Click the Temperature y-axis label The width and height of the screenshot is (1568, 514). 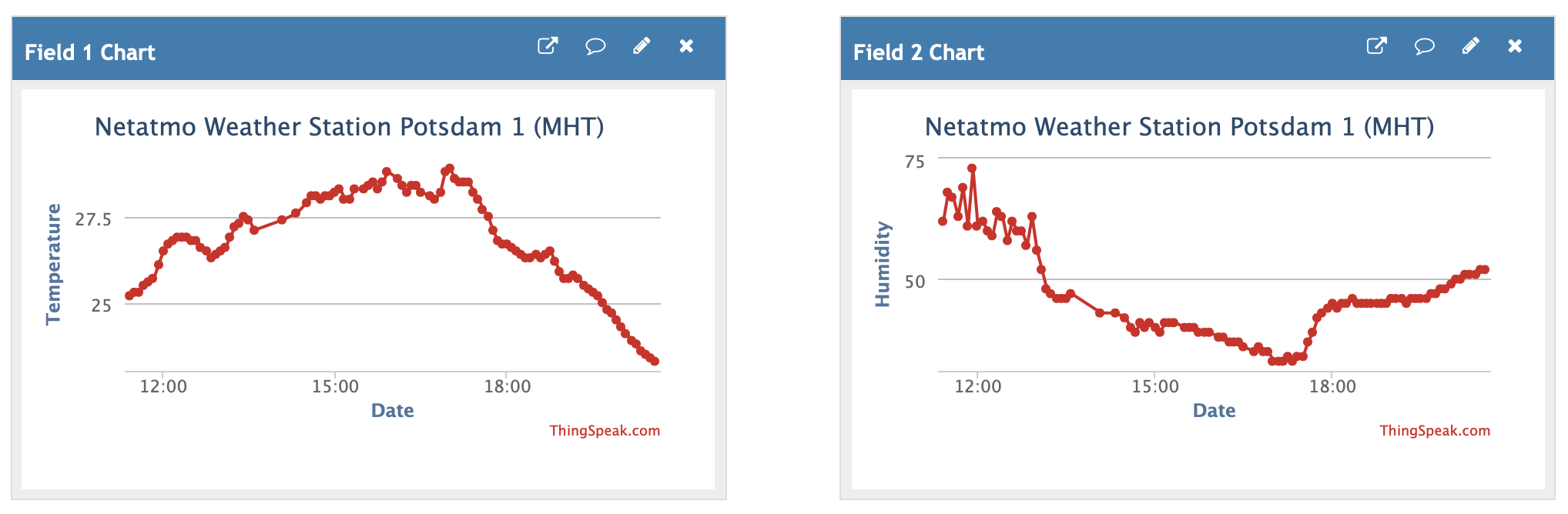coord(53,264)
